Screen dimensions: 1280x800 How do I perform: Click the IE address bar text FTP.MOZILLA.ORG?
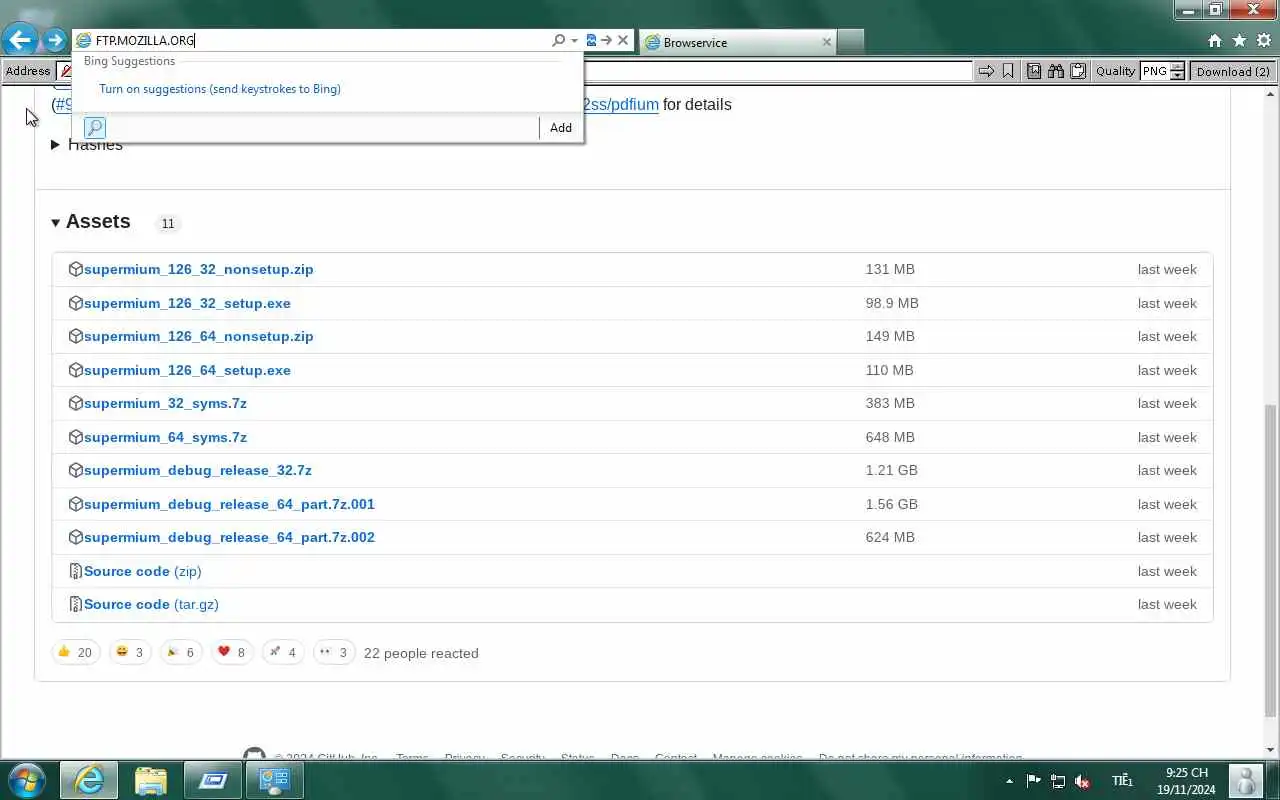click(145, 41)
